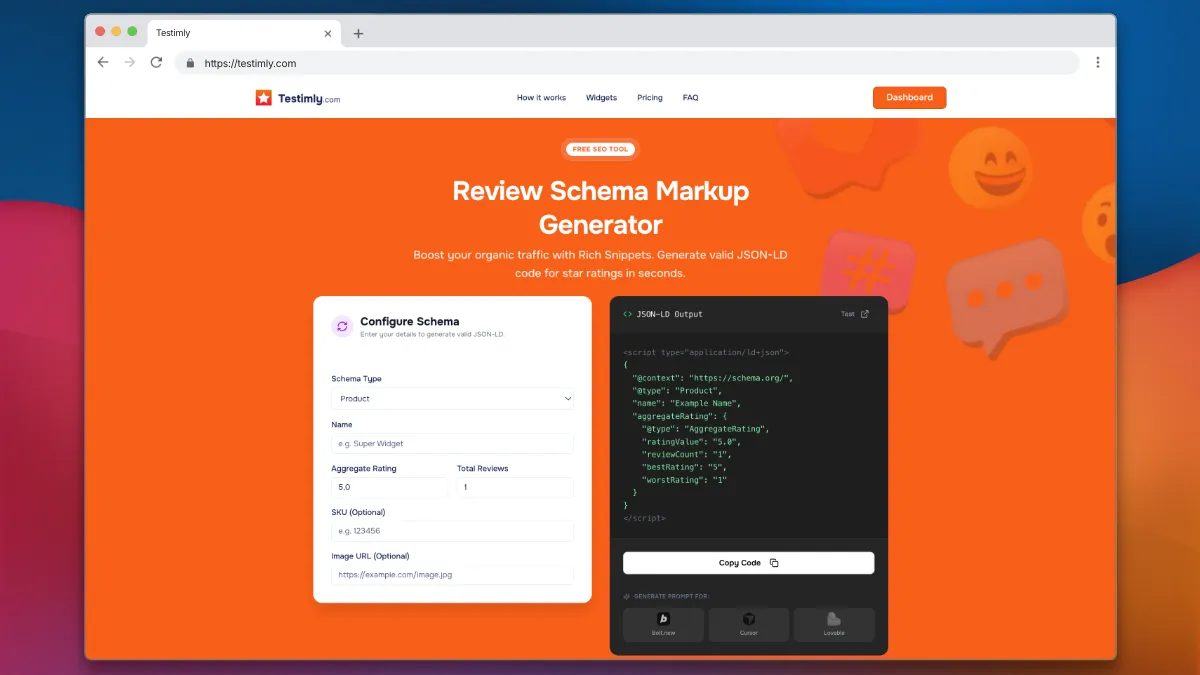1200x675 pixels.
Task: Open the How it works menu item
Action: tap(541, 98)
